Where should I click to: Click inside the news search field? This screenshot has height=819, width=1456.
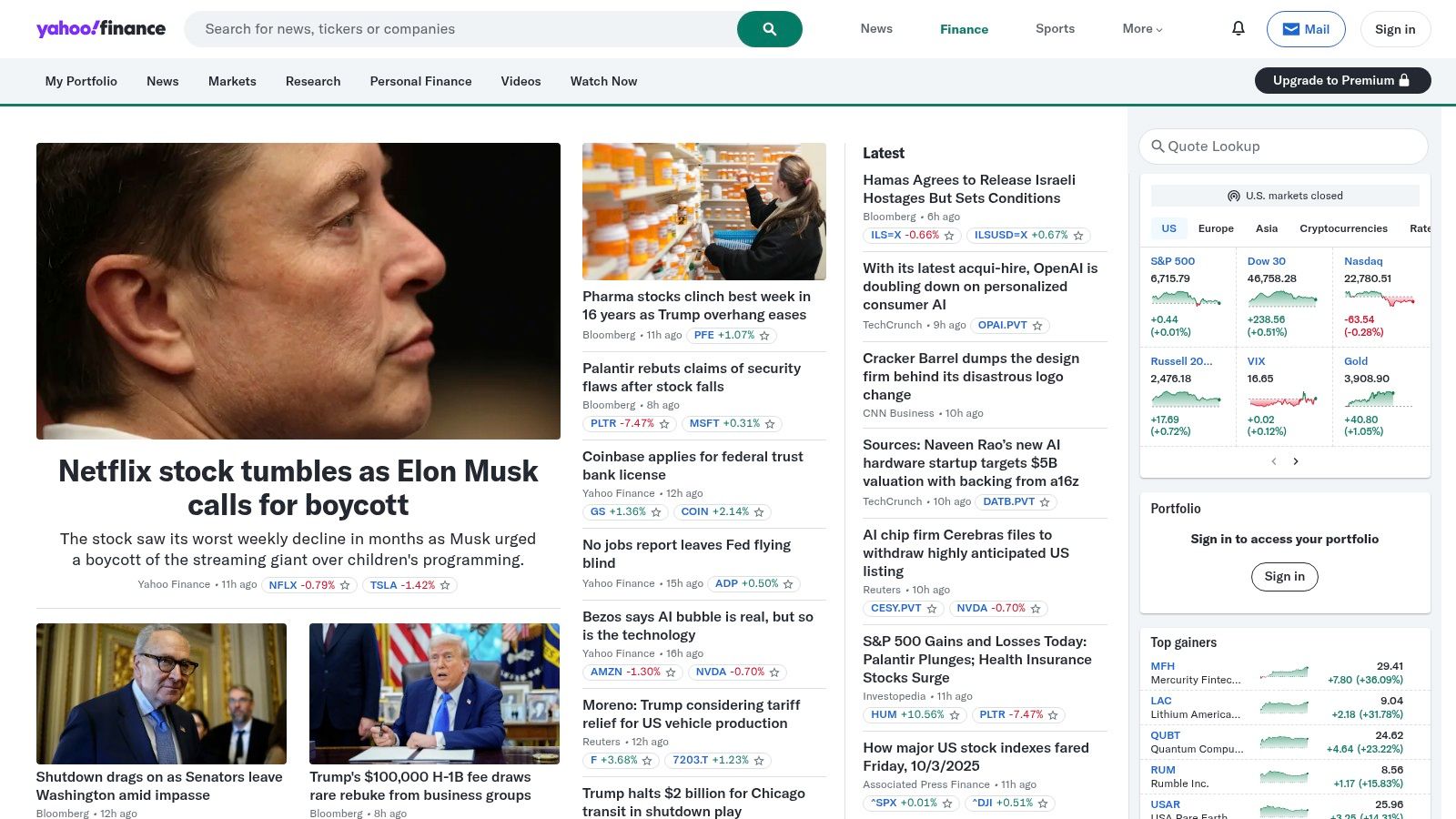[455, 28]
